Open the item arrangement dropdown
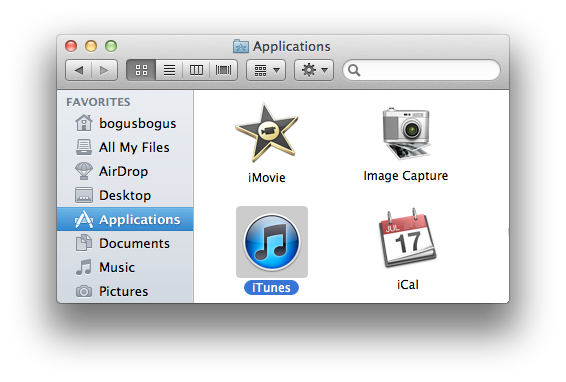This screenshot has width=566, height=382. (x=266, y=70)
